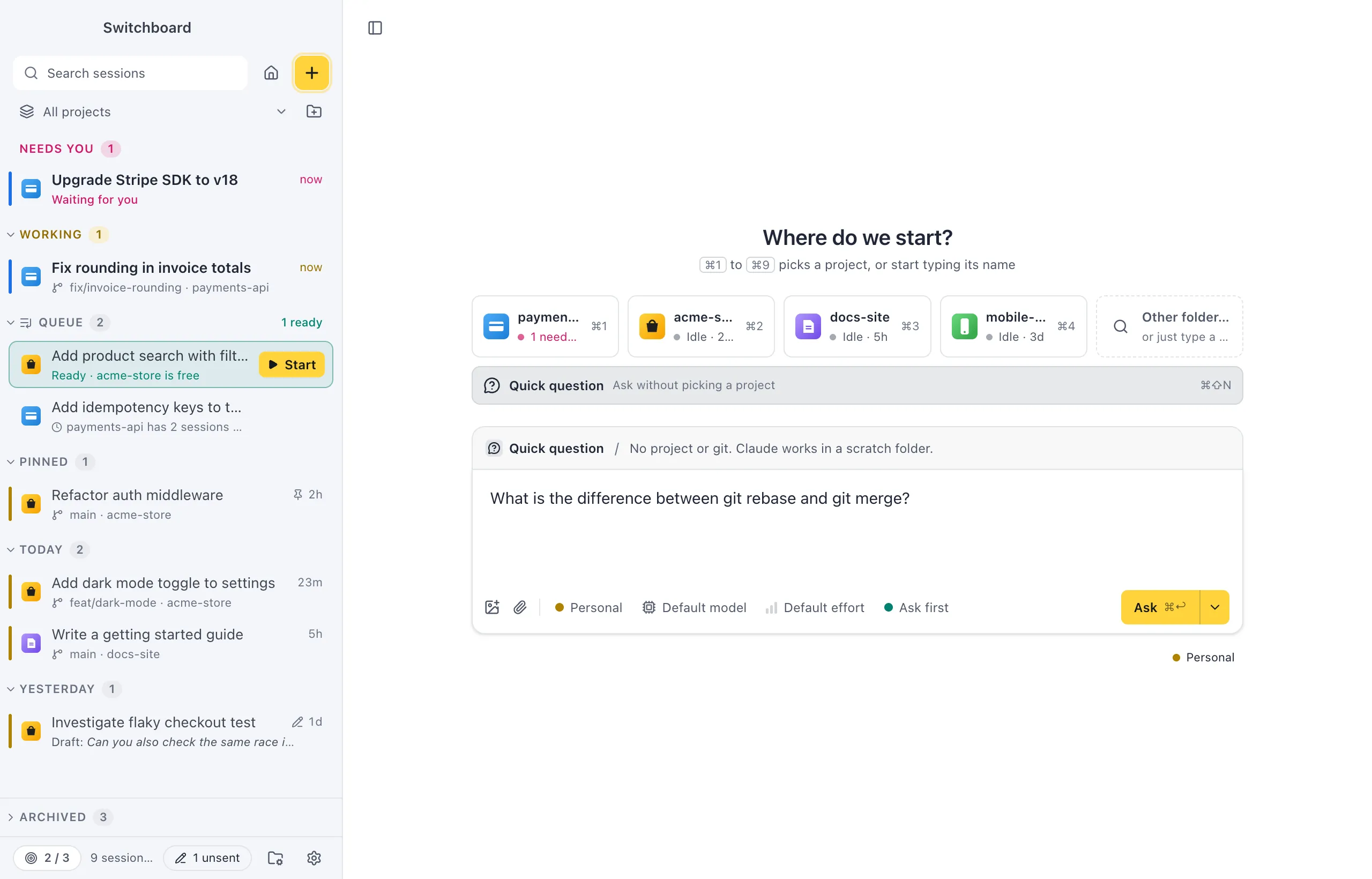1372x879 pixels.
Task: Select the Quick question bar
Action: [857, 386]
